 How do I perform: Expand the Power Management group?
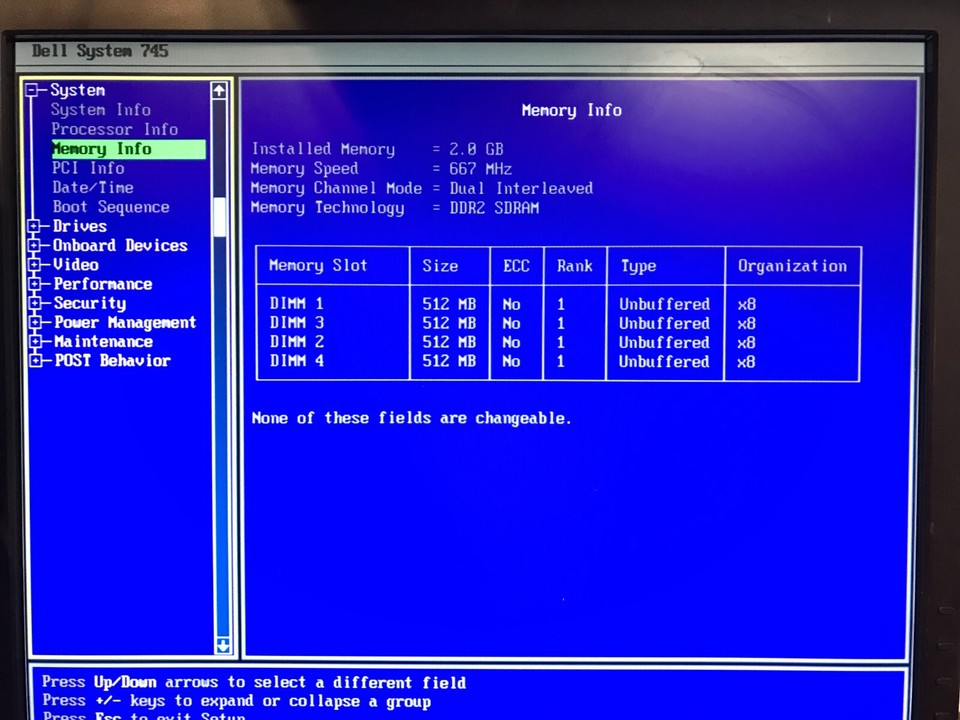click(x=35, y=322)
